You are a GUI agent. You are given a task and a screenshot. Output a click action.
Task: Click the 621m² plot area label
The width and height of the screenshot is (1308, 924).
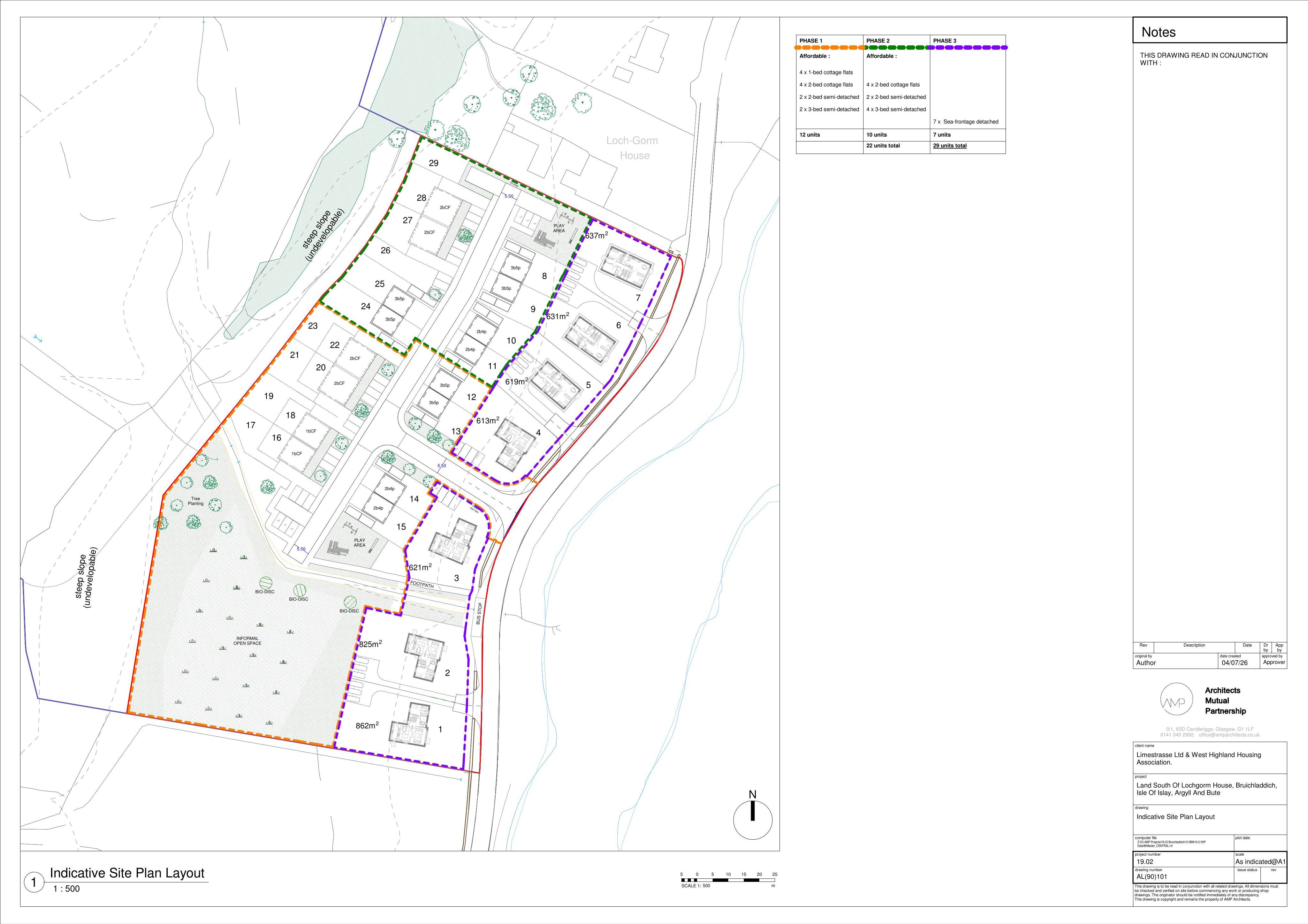[420, 567]
